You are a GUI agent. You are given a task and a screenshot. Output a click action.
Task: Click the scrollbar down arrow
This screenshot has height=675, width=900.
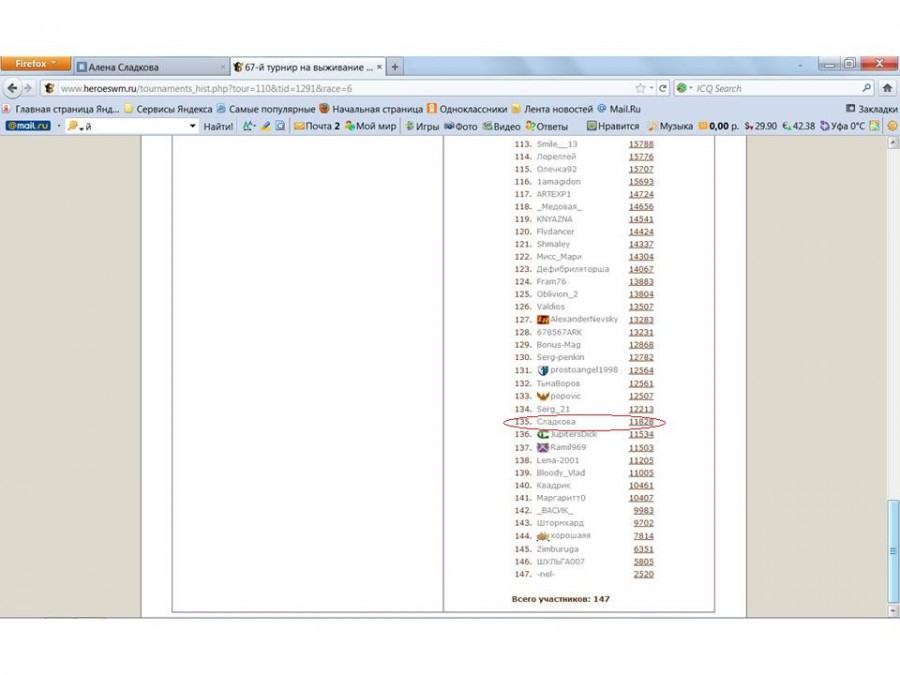click(x=893, y=611)
